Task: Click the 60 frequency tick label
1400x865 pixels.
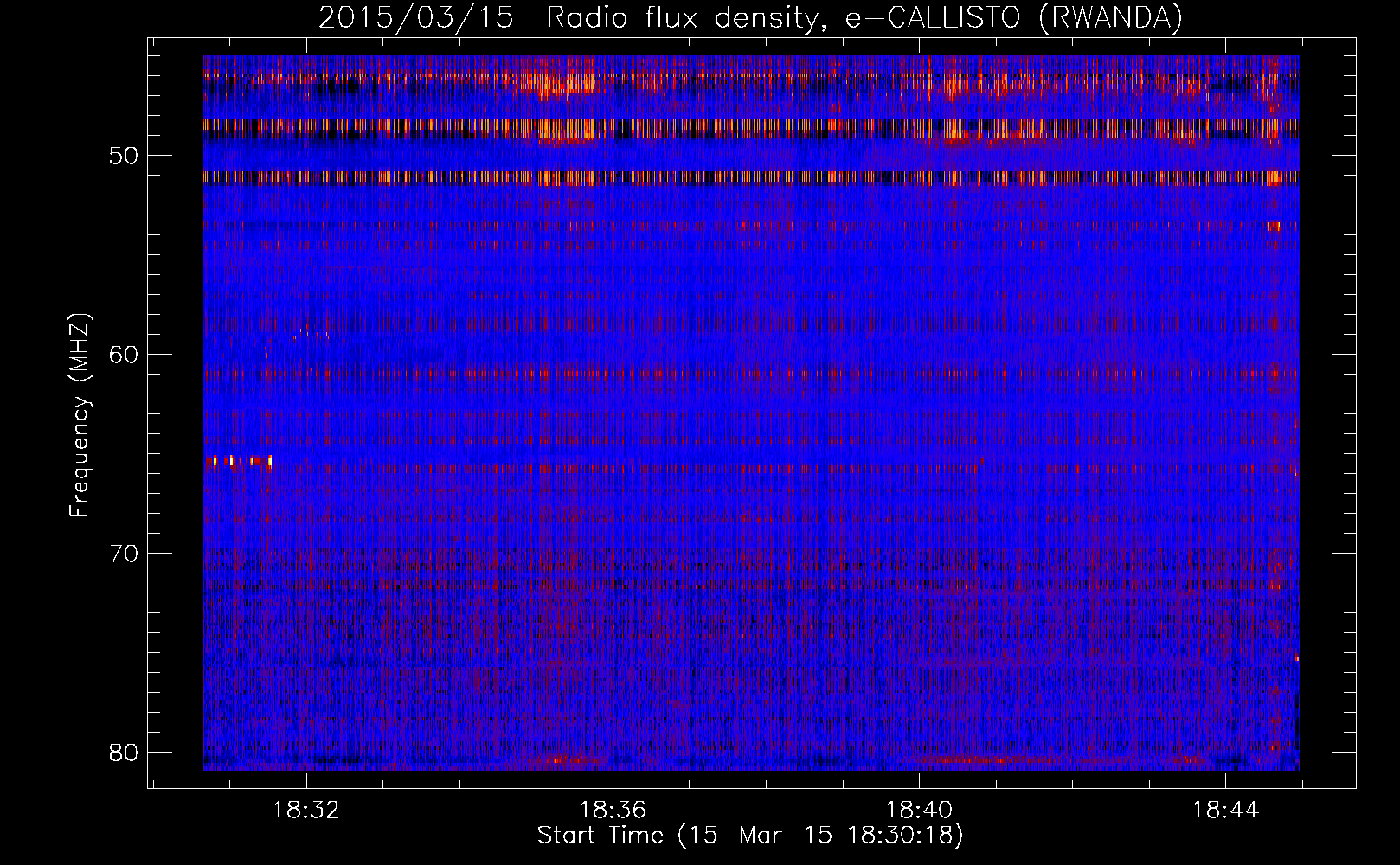Action: click(124, 355)
